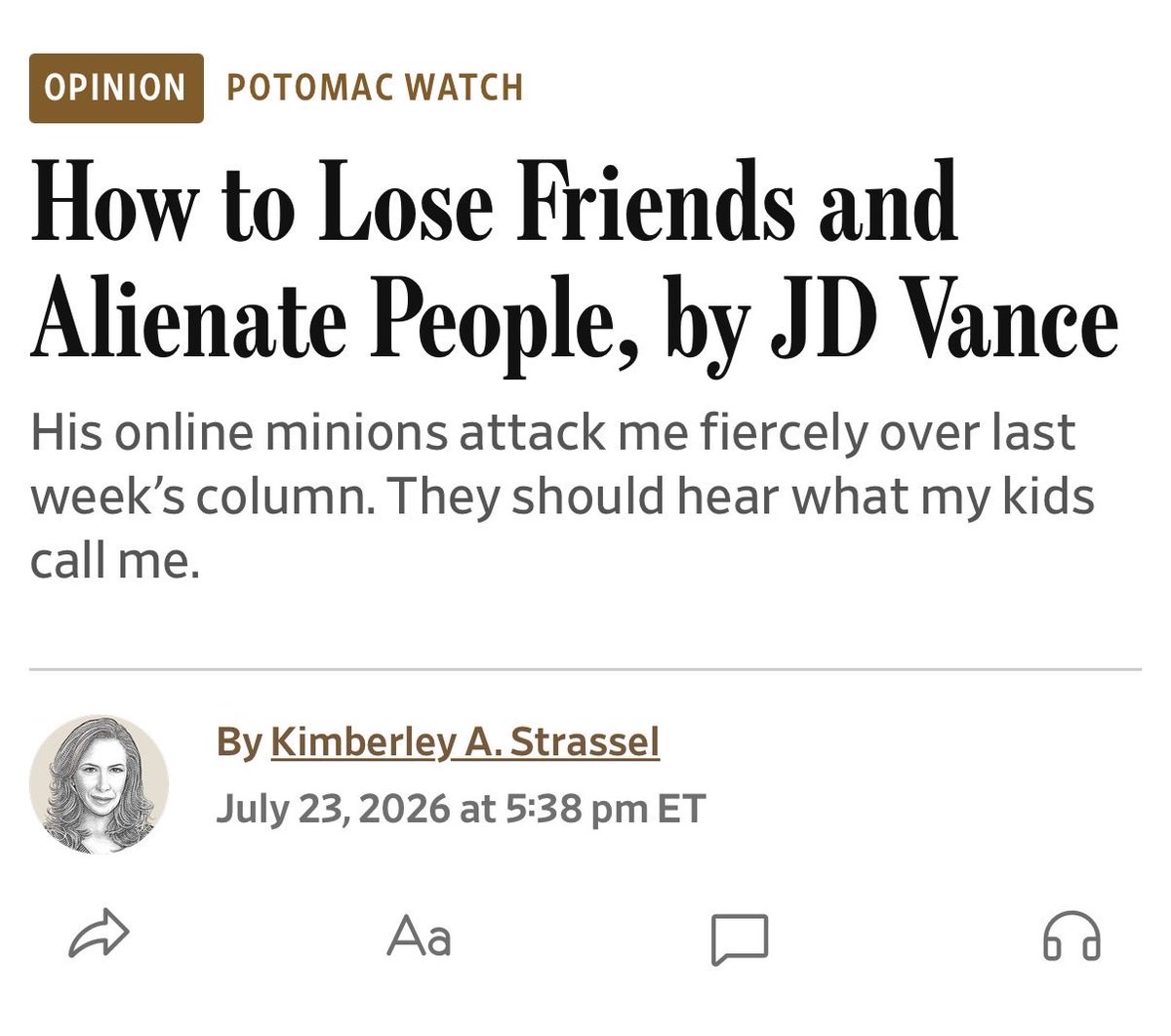Click the author's portrait illustration
Image resolution: width=1171 pixels, height=1036 pixels.
pyautogui.click(x=99, y=784)
